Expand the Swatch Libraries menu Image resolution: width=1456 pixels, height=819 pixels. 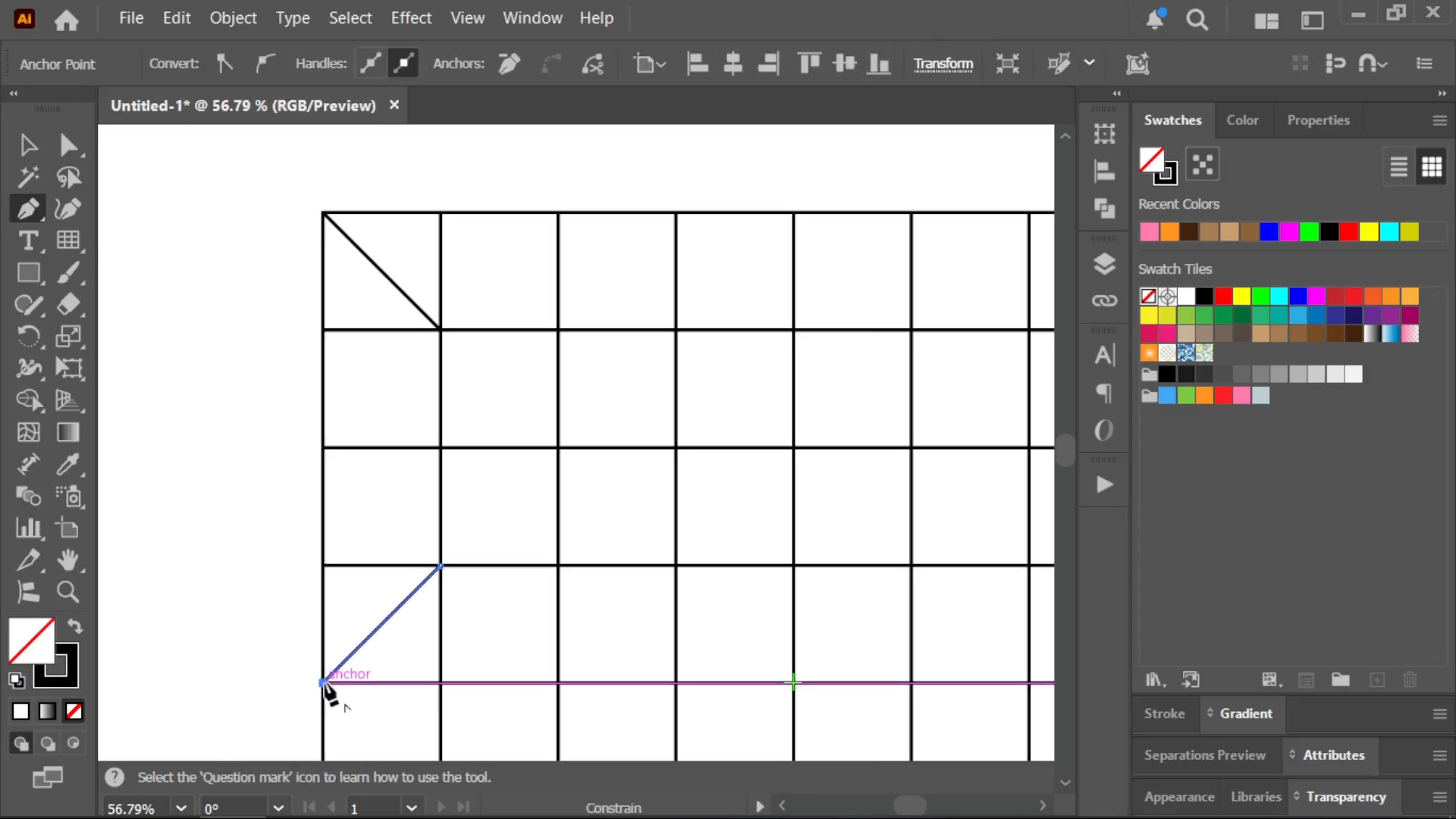(x=1155, y=680)
